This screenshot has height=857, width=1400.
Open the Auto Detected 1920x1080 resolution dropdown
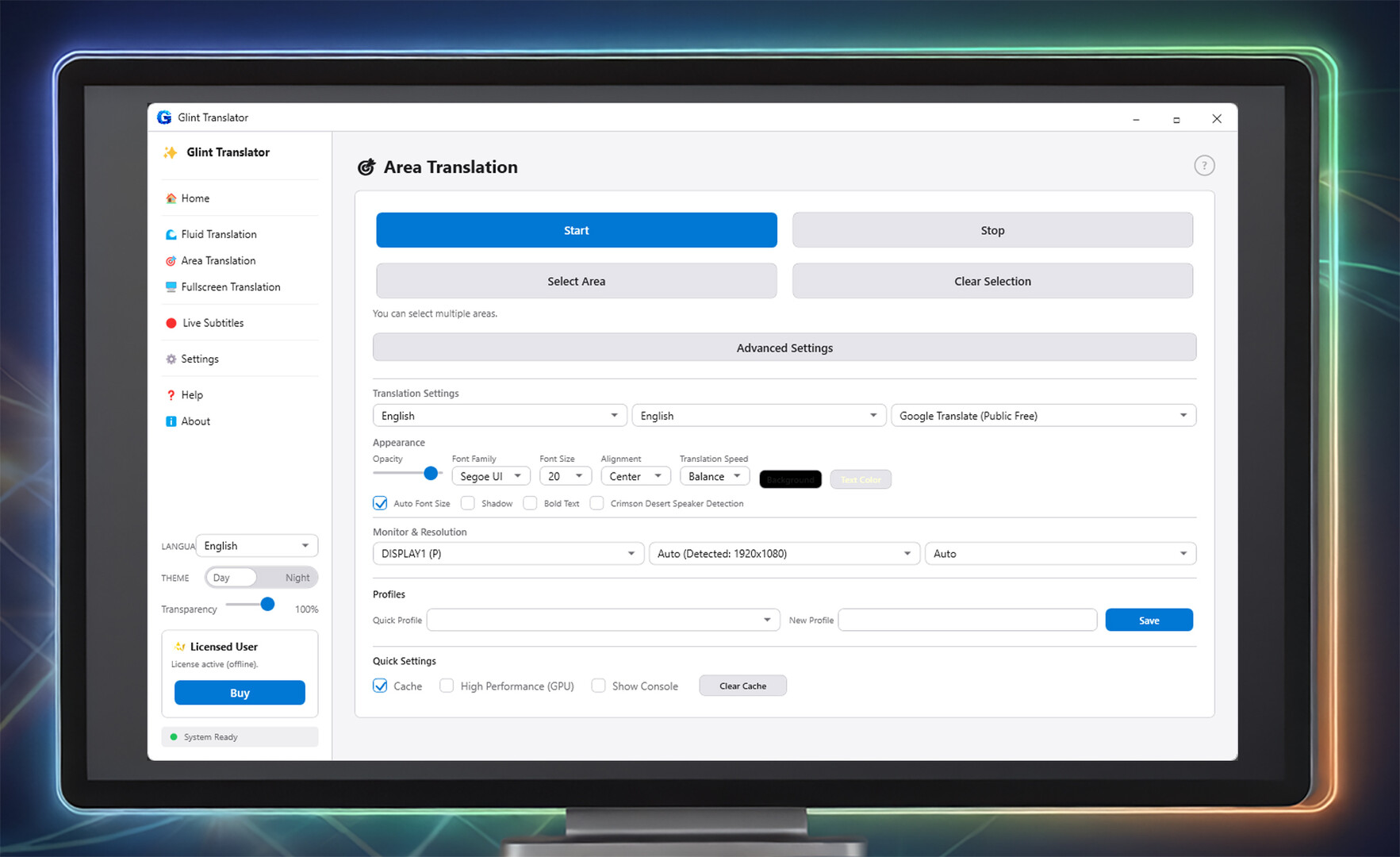click(x=784, y=554)
